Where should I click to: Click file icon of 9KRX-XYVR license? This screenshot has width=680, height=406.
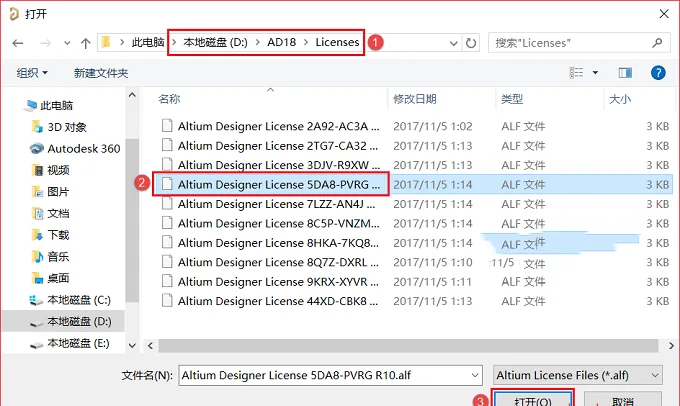coord(167,281)
